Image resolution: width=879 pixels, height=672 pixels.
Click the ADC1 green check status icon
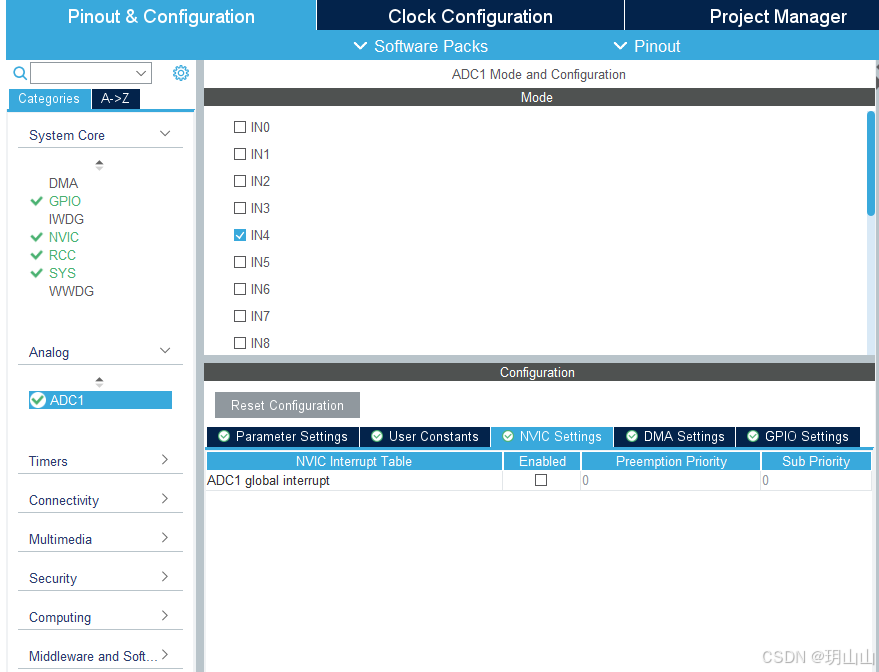coord(38,400)
